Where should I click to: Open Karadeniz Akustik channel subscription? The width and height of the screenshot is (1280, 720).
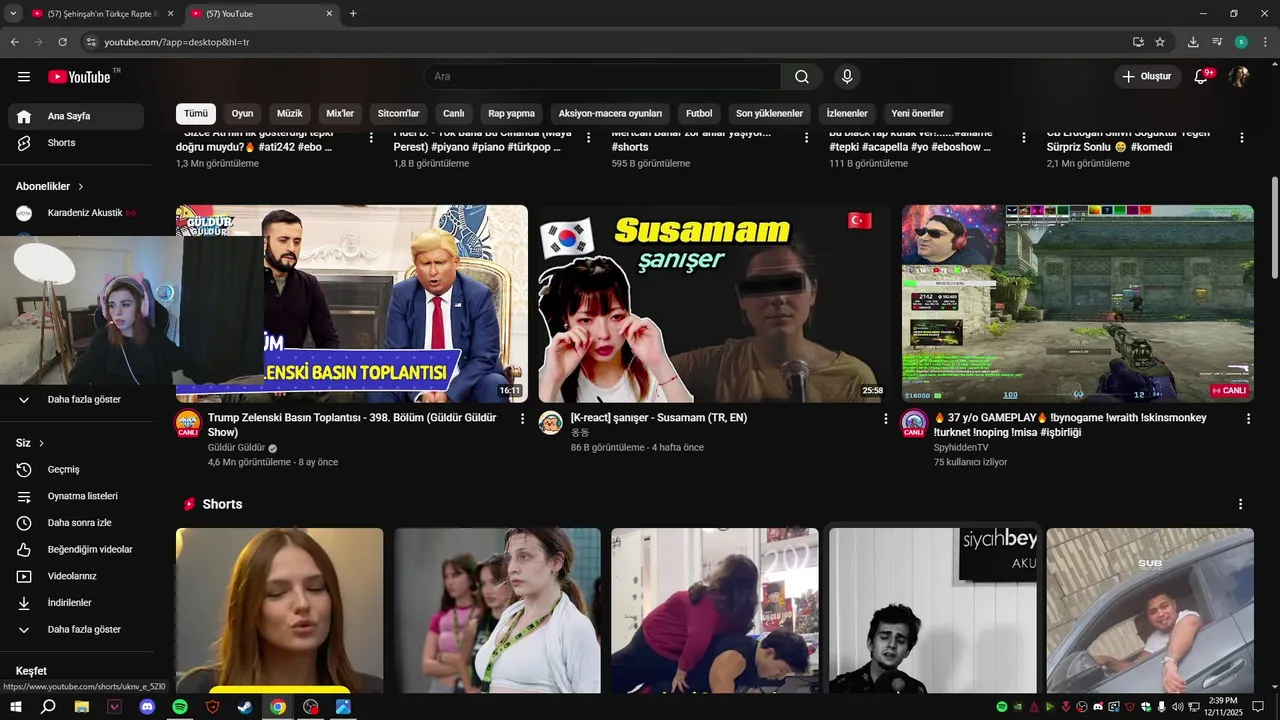[76, 213]
